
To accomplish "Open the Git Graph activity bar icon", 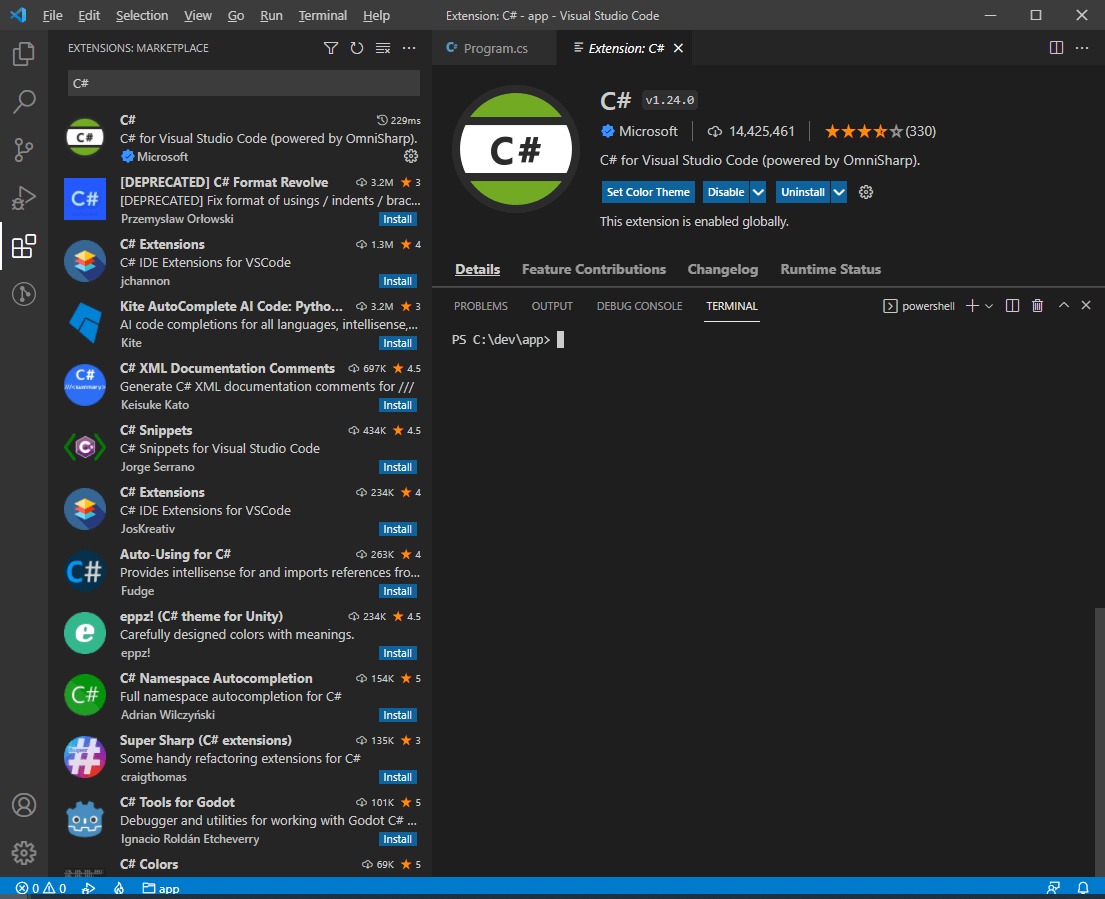I will (x=24, y=294).
